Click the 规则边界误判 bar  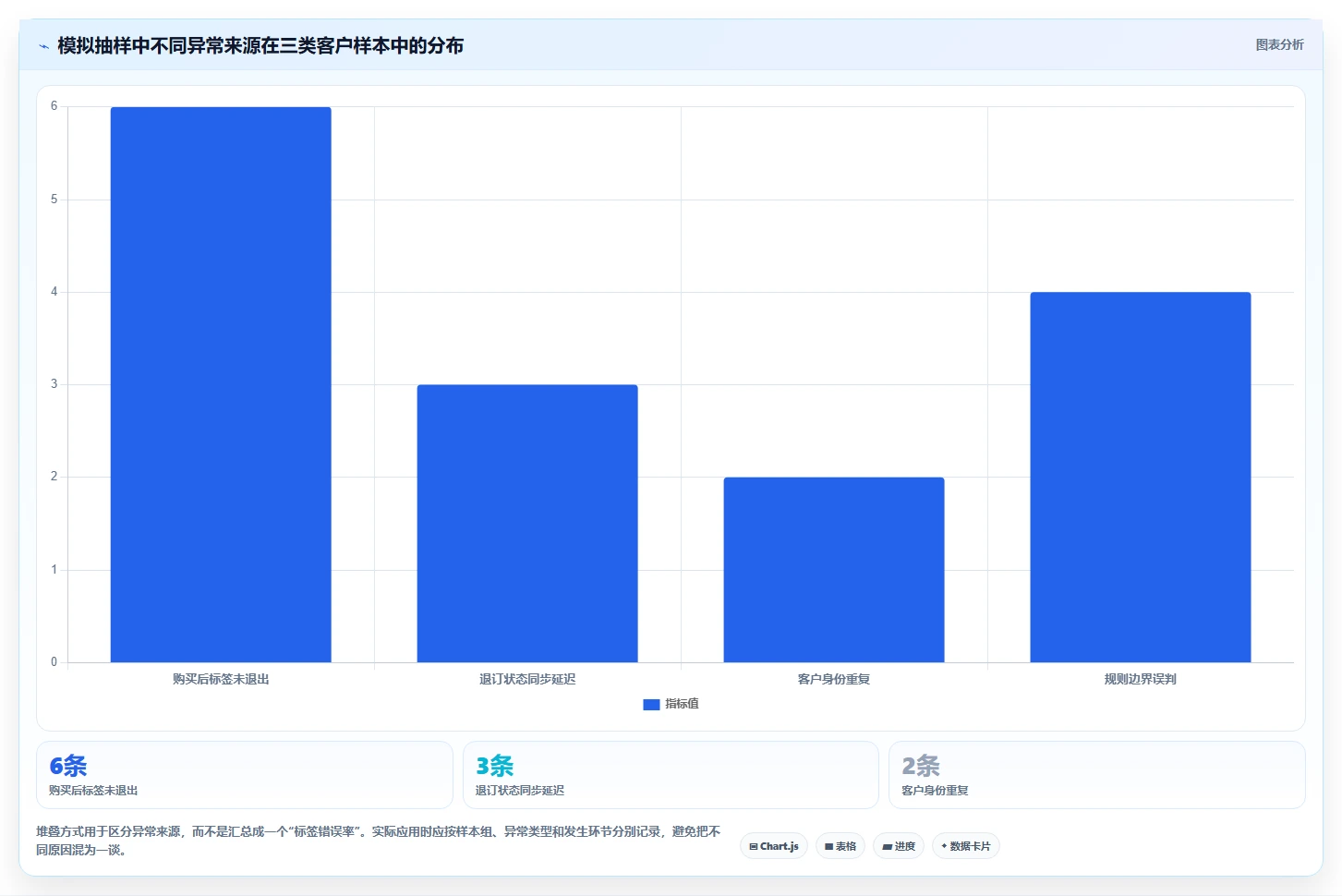tap(1141, 477)
